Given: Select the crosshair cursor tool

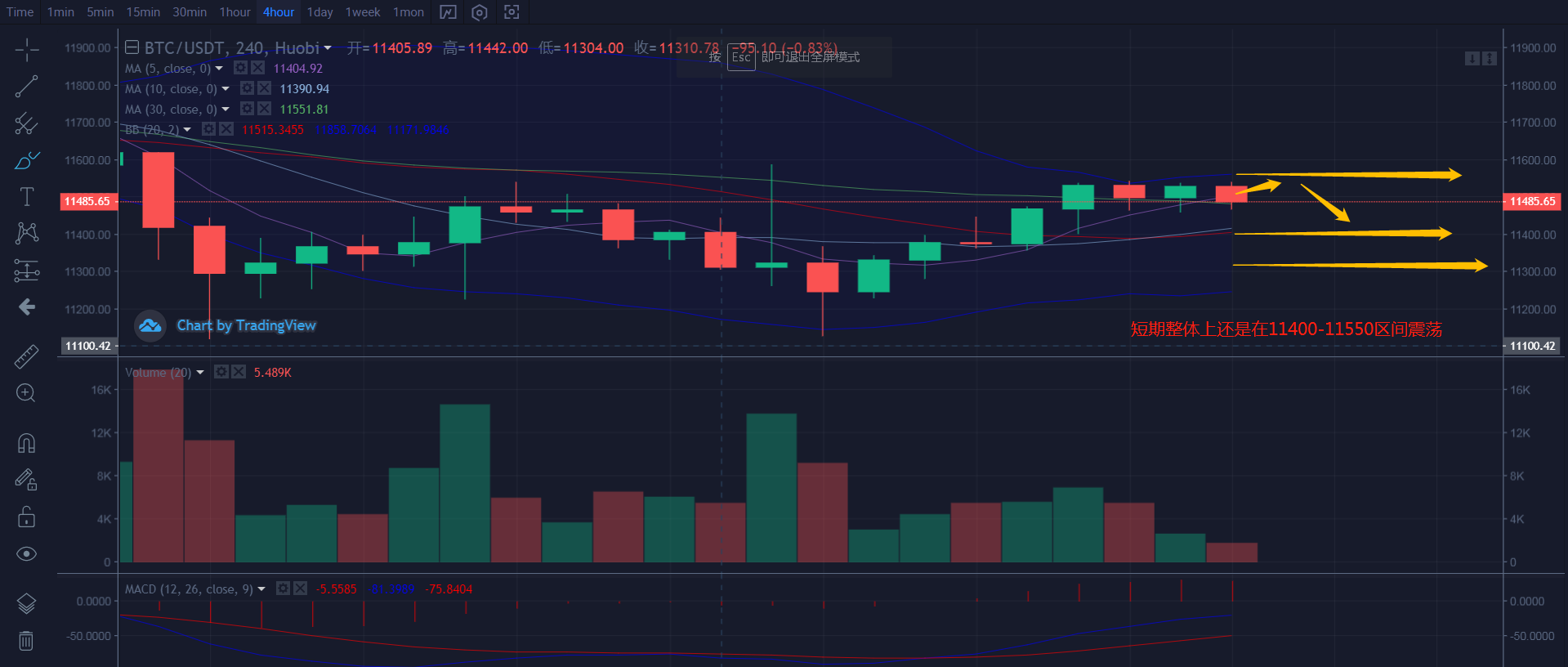Looking at the screenshot, I should pyautogui.click(x=26, y=50).
